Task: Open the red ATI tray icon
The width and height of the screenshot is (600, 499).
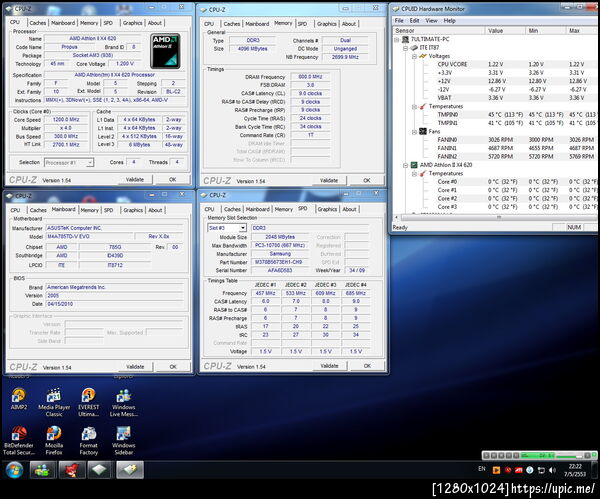Action: pyautogui.click(x=518, y=470)
